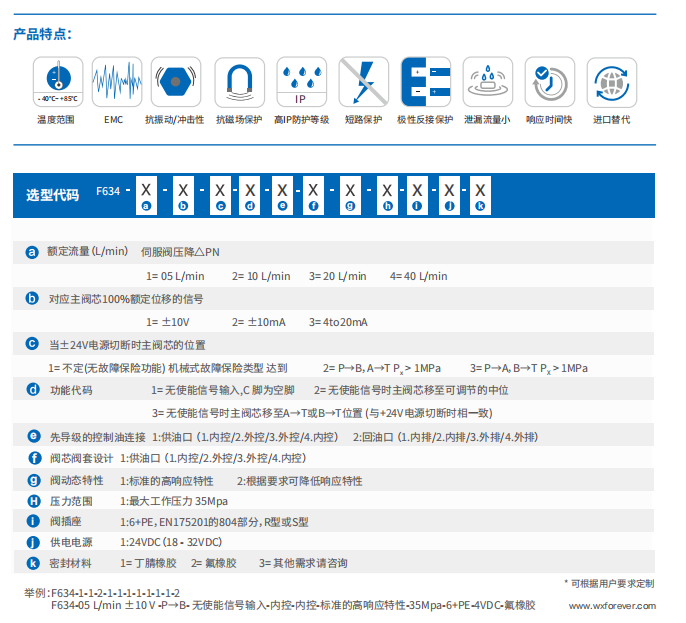Select the circled k badge beside 密封材料
The height and width of the screenshot is (623, 686).
point(32,563)
